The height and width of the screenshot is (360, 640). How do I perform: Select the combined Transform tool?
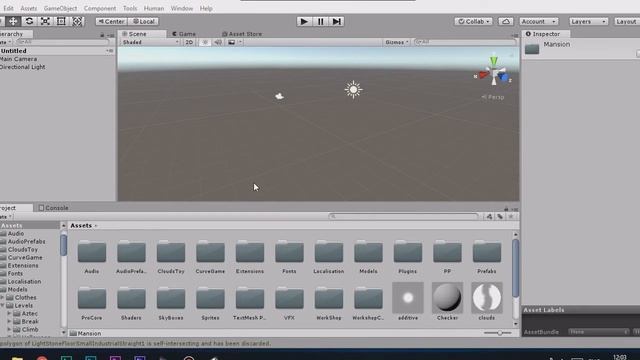coord(77,21)
